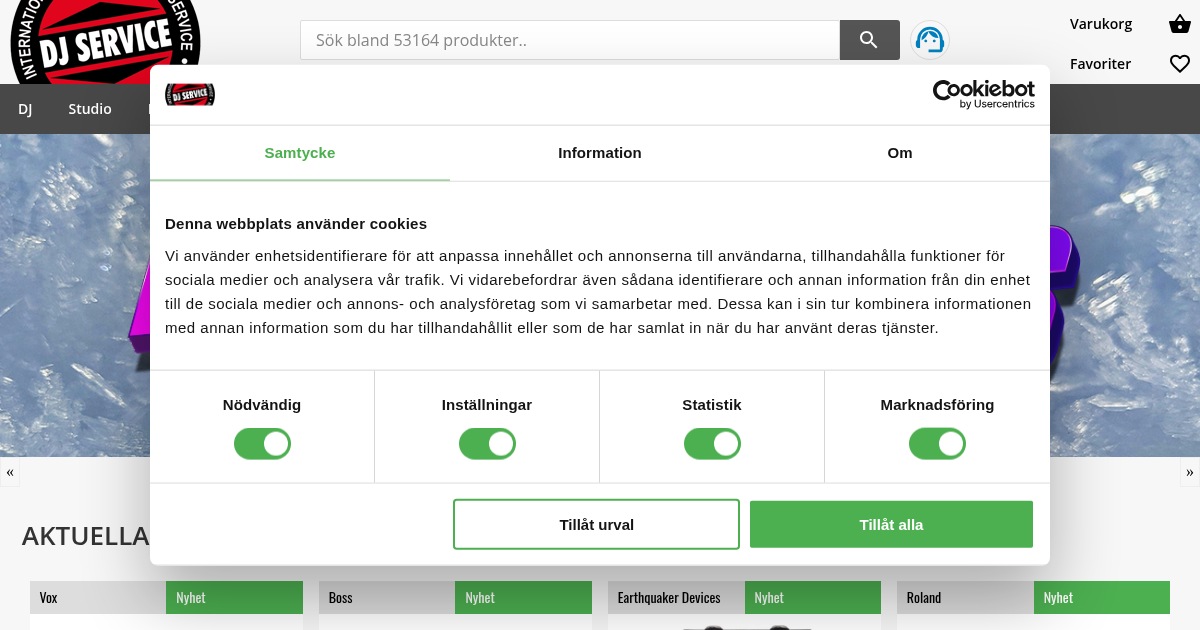Image resolution: width=1200 pixels, height=630 pixels.
Task: Click the Nyhet badge on Roland card
Action: coord(1102,598)
